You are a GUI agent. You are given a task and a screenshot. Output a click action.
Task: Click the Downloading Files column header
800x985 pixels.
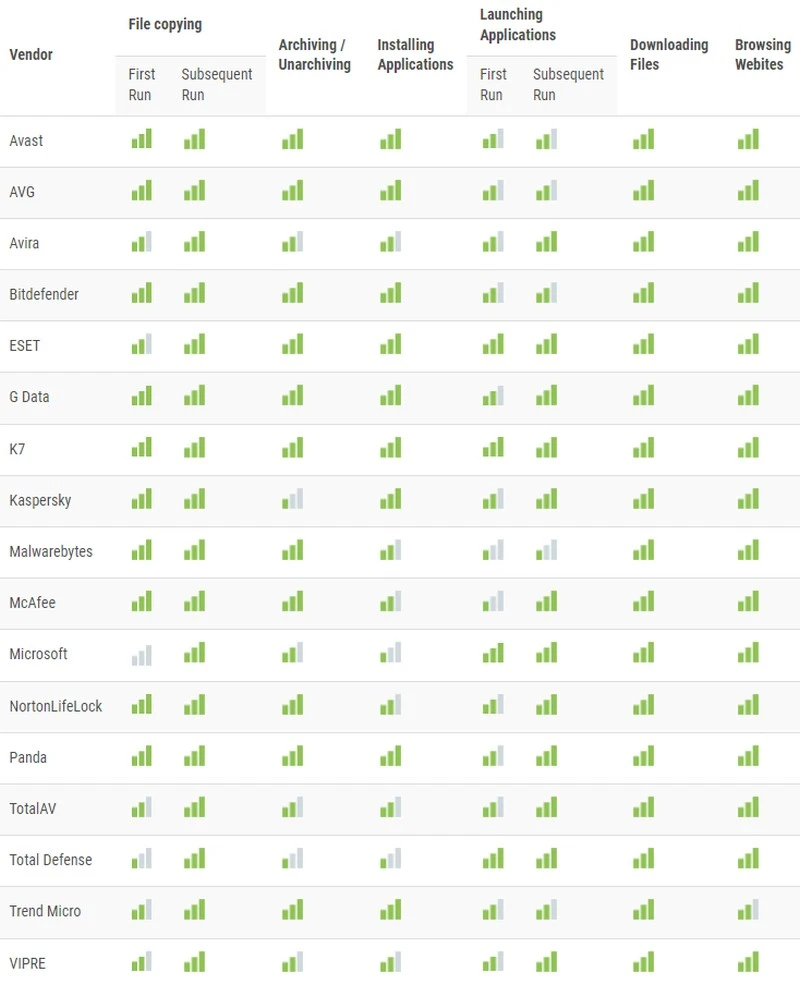(668, 55)
